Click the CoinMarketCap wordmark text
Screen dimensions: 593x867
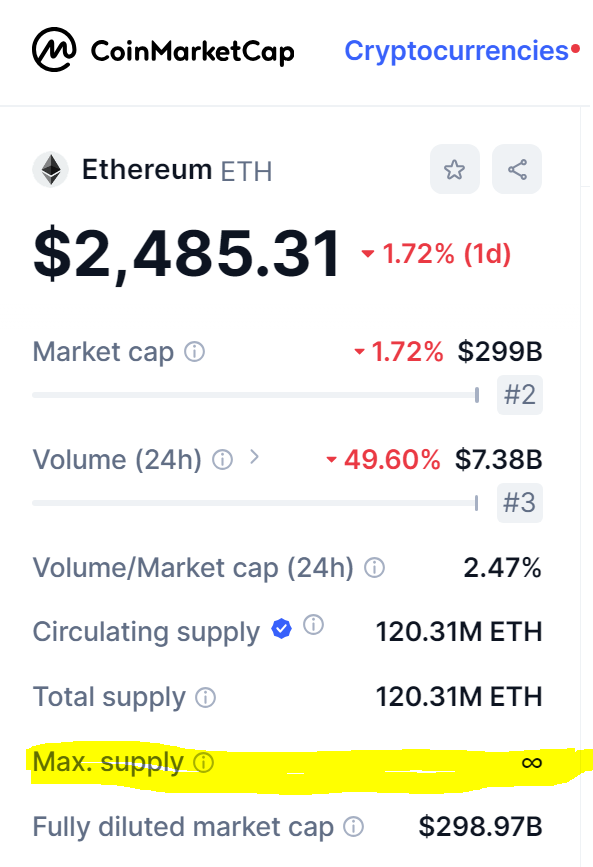coord(193,51)
